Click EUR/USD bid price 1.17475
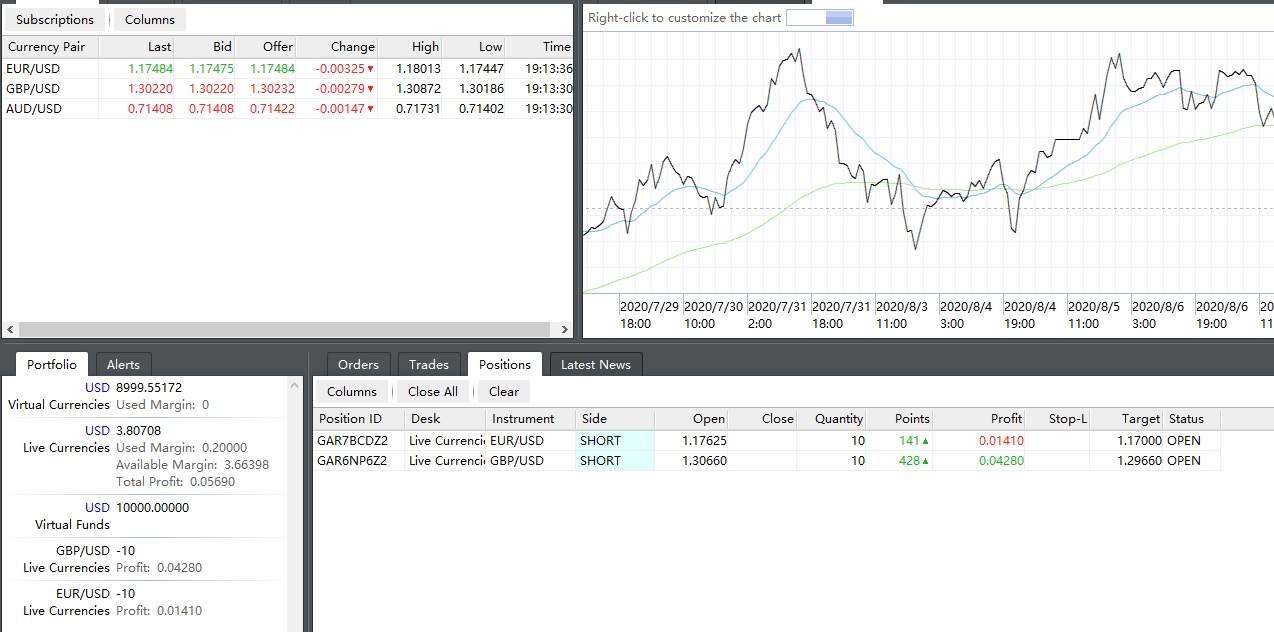This screenshot has height=632, width=1274. (x=211, y=69)
